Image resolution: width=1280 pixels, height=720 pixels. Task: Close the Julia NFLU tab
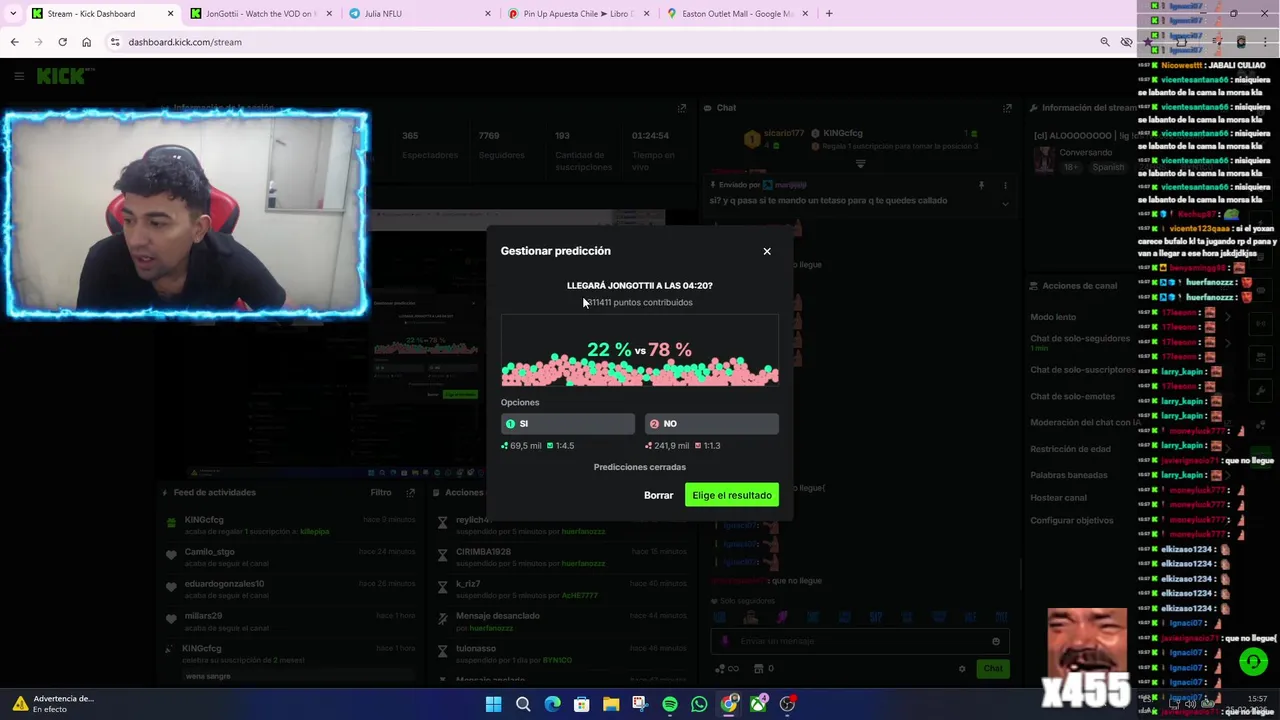(x=488, y=14)
